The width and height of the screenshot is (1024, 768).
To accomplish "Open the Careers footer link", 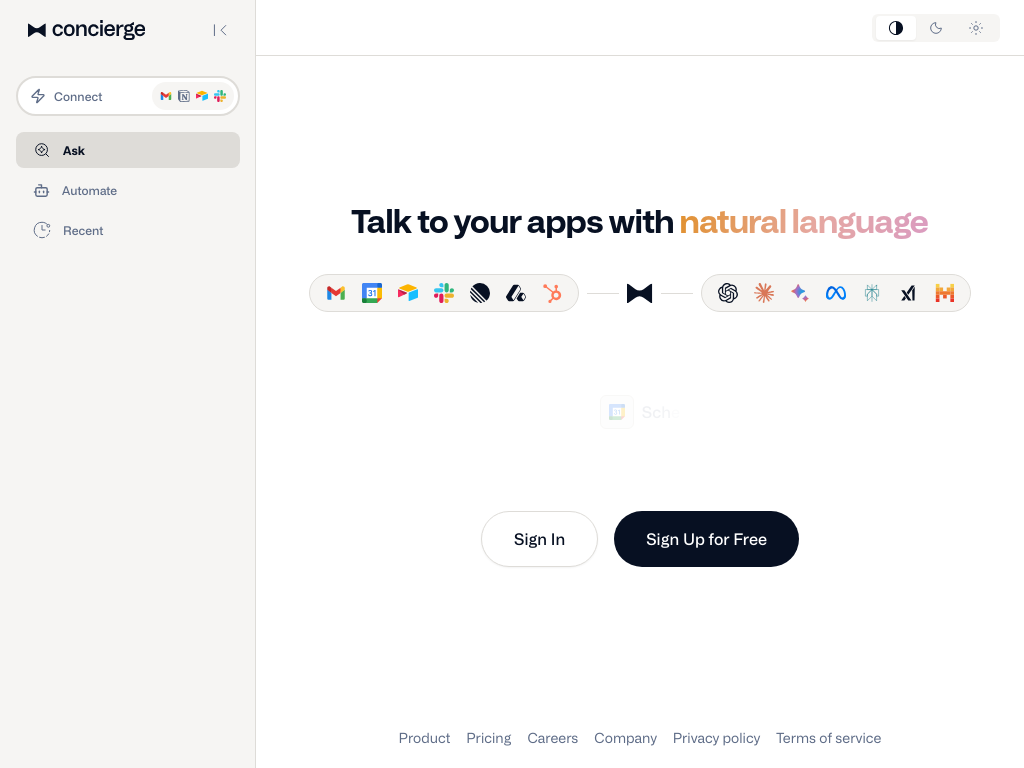I will 552,738.
